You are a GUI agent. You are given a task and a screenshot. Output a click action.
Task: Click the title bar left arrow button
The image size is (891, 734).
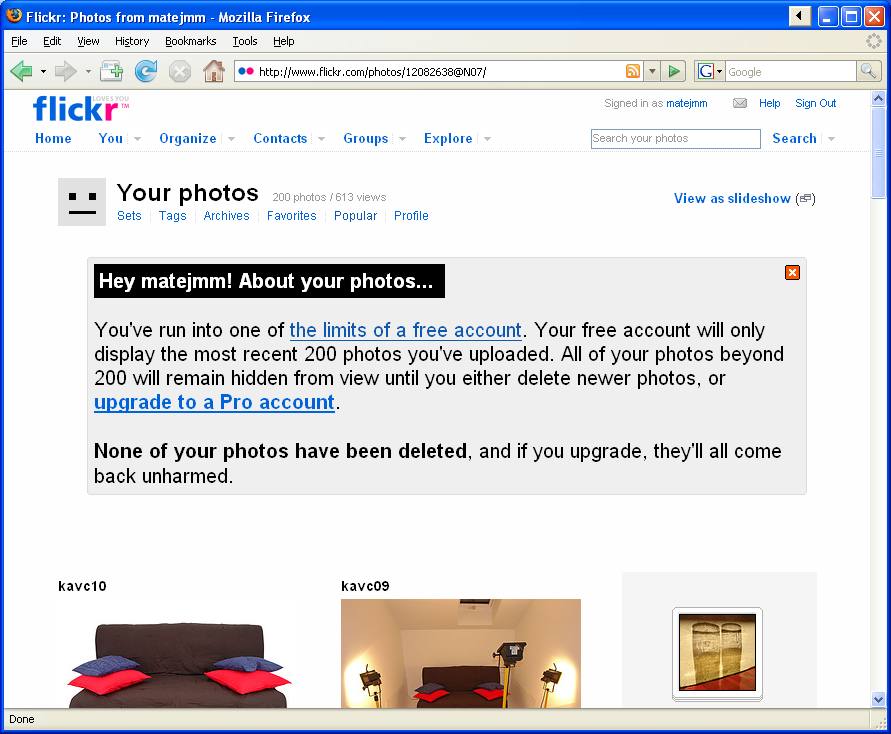coord(800,16)
